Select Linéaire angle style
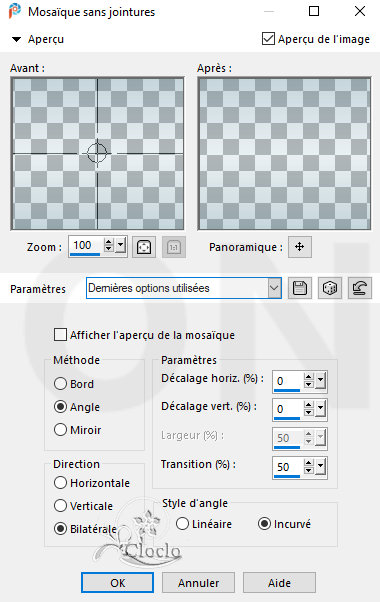Viewport: 380px width, 602px height. pos(182,524)
